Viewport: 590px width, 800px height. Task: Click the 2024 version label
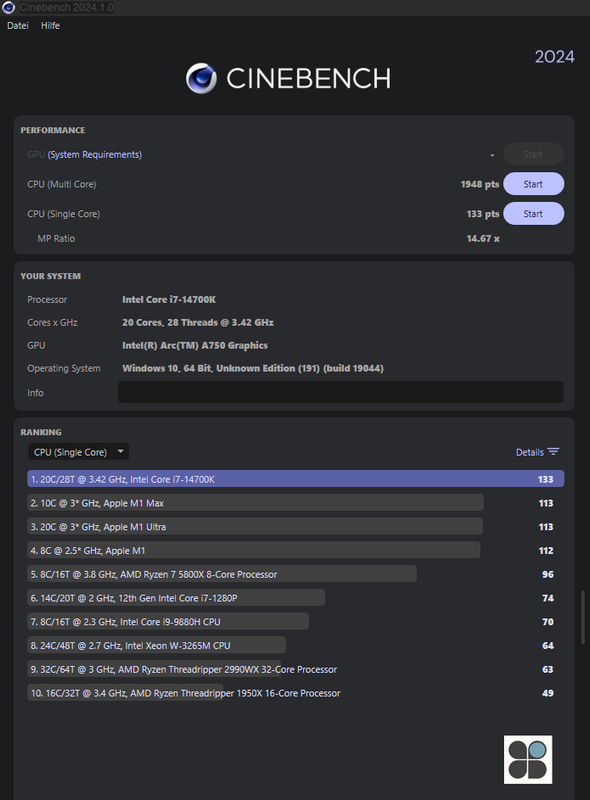coord(554,56)
